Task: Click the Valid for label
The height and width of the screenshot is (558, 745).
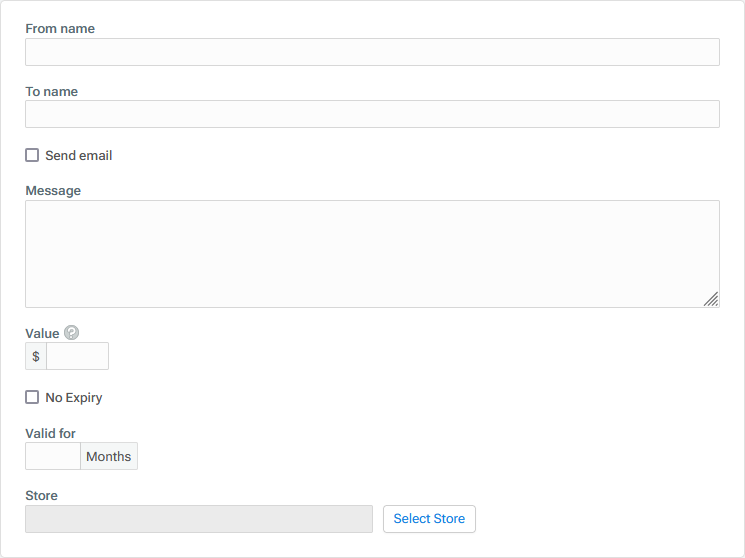Action: (51, 434)
